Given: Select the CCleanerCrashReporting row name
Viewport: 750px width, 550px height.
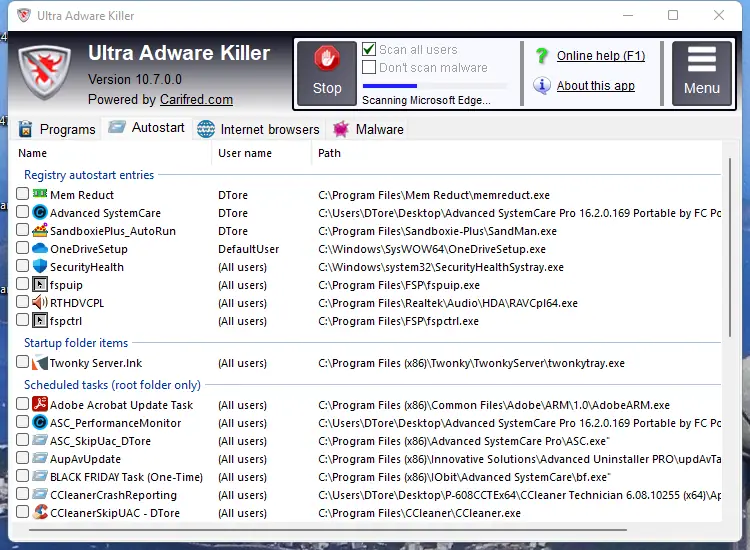Looking at the screenshot, I should pyautogui.click(x=113, y=495).
